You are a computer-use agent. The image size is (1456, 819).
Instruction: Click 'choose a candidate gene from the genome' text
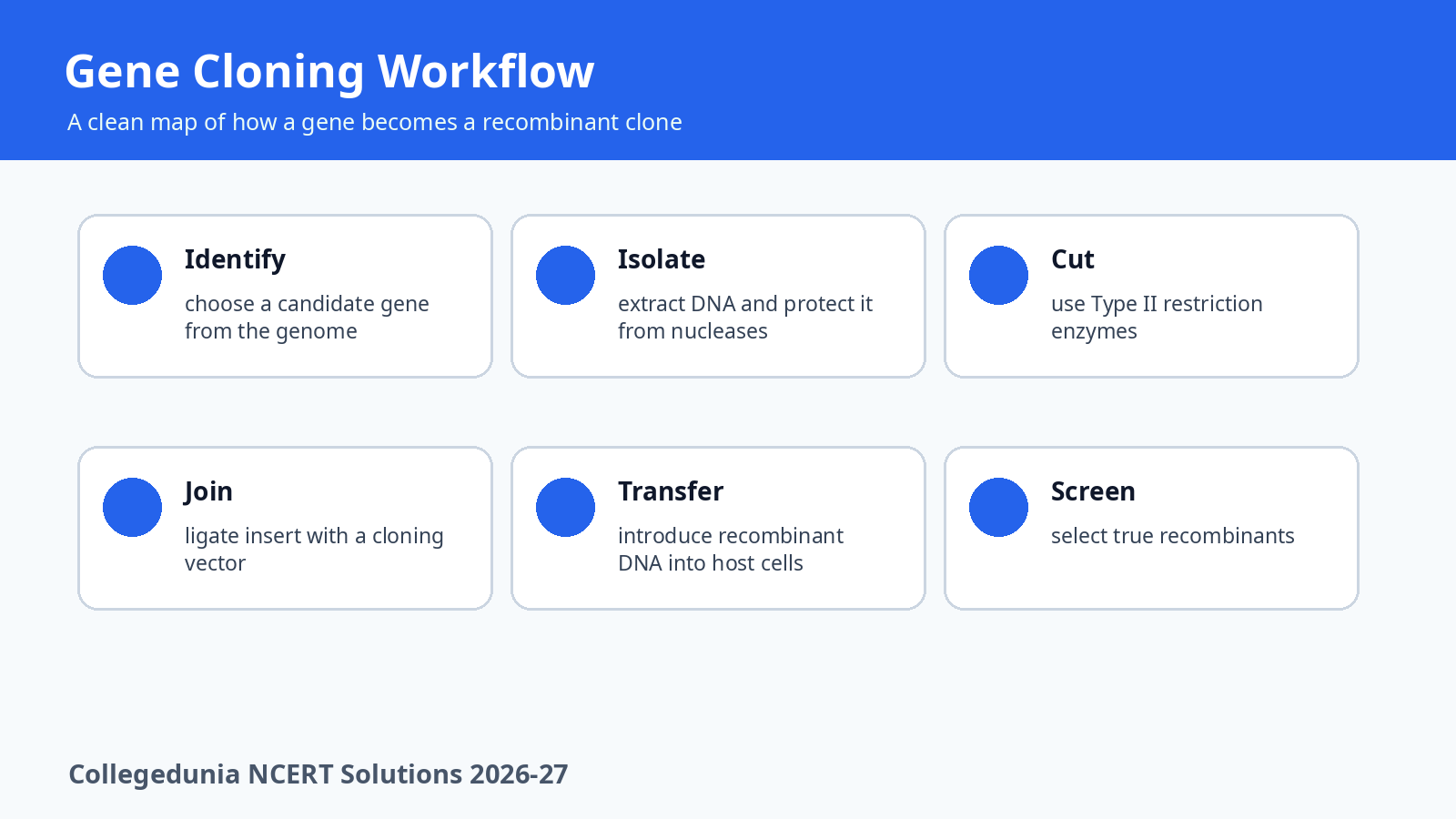pyautogui.click(x=307, y=318)
